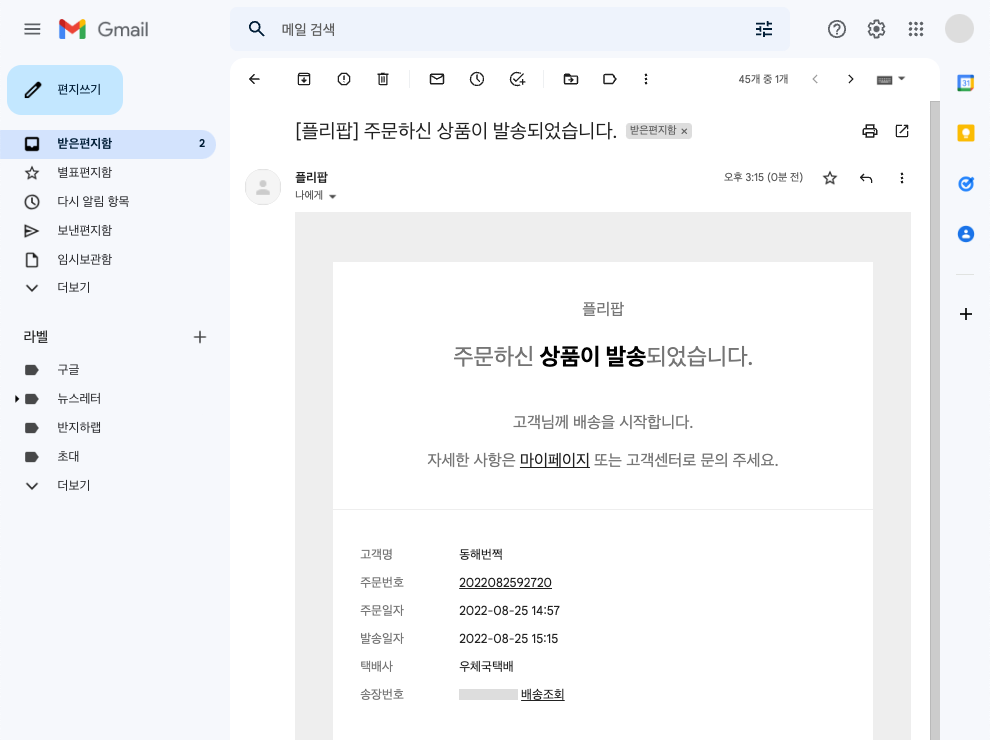Show search options slider icon
The image size is (990, 740).
tap(764, 29)
